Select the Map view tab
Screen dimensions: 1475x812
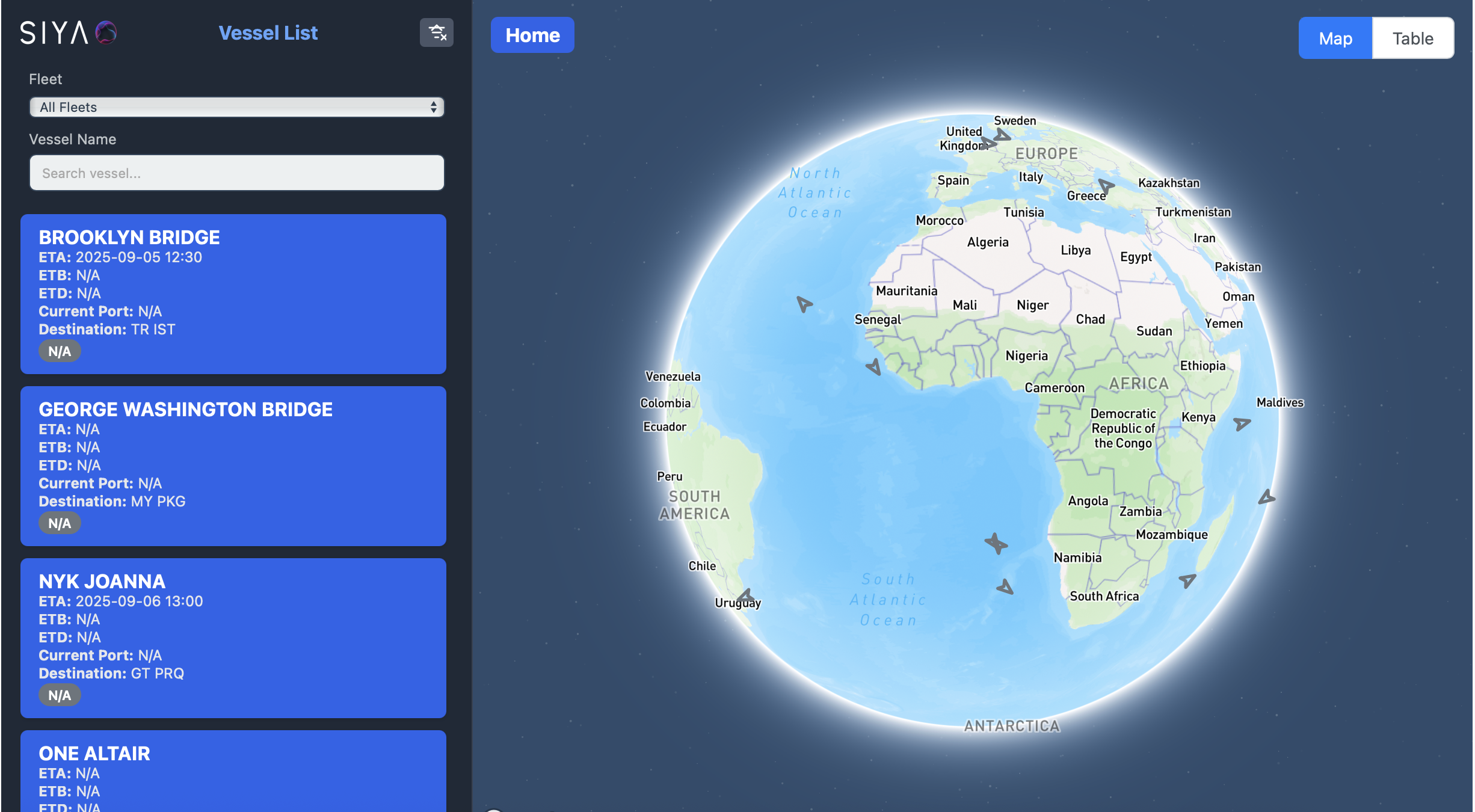1336,38
